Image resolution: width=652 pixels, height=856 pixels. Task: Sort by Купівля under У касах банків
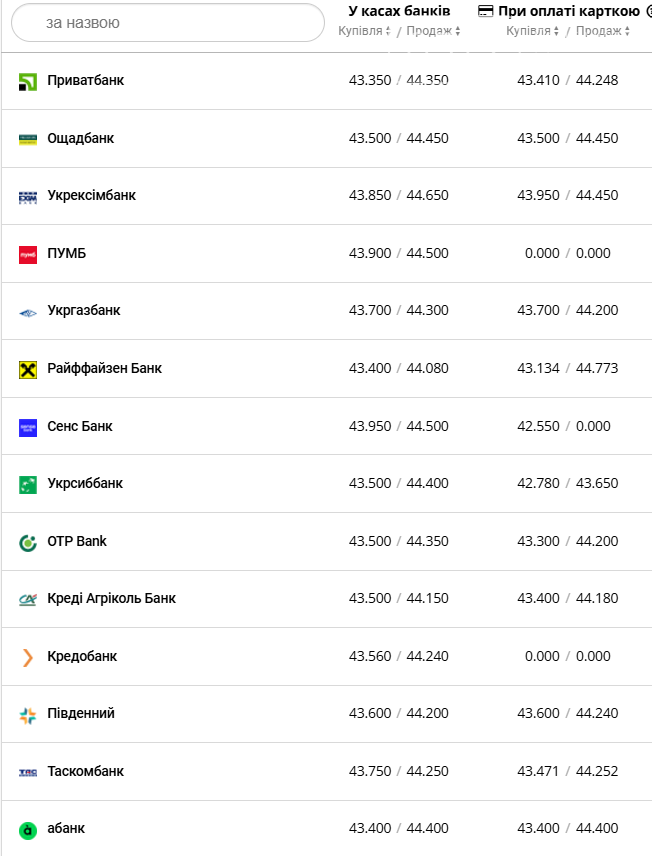tap(364, 31)
